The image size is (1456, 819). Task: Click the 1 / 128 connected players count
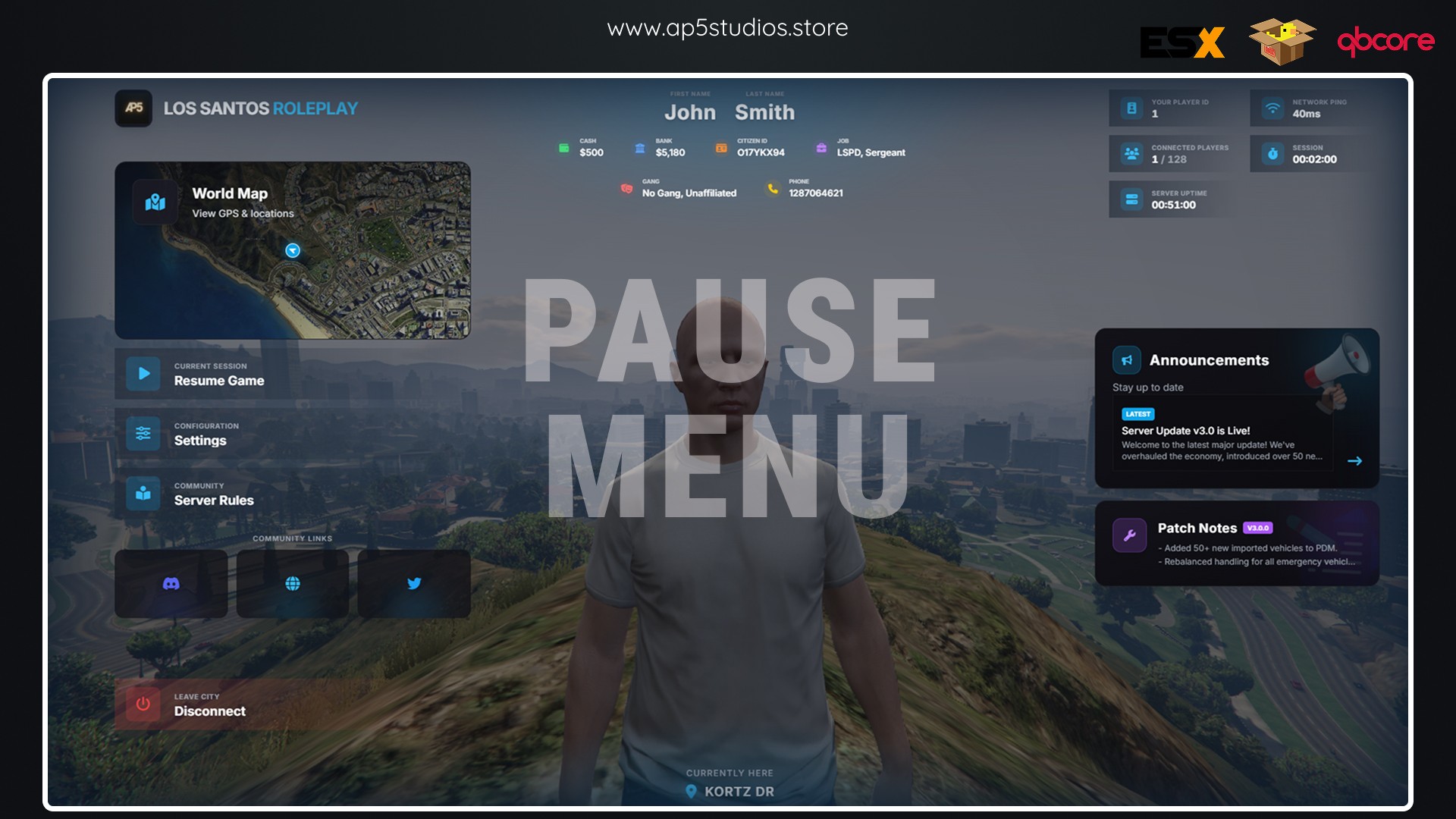click(x=1169, y=159)
